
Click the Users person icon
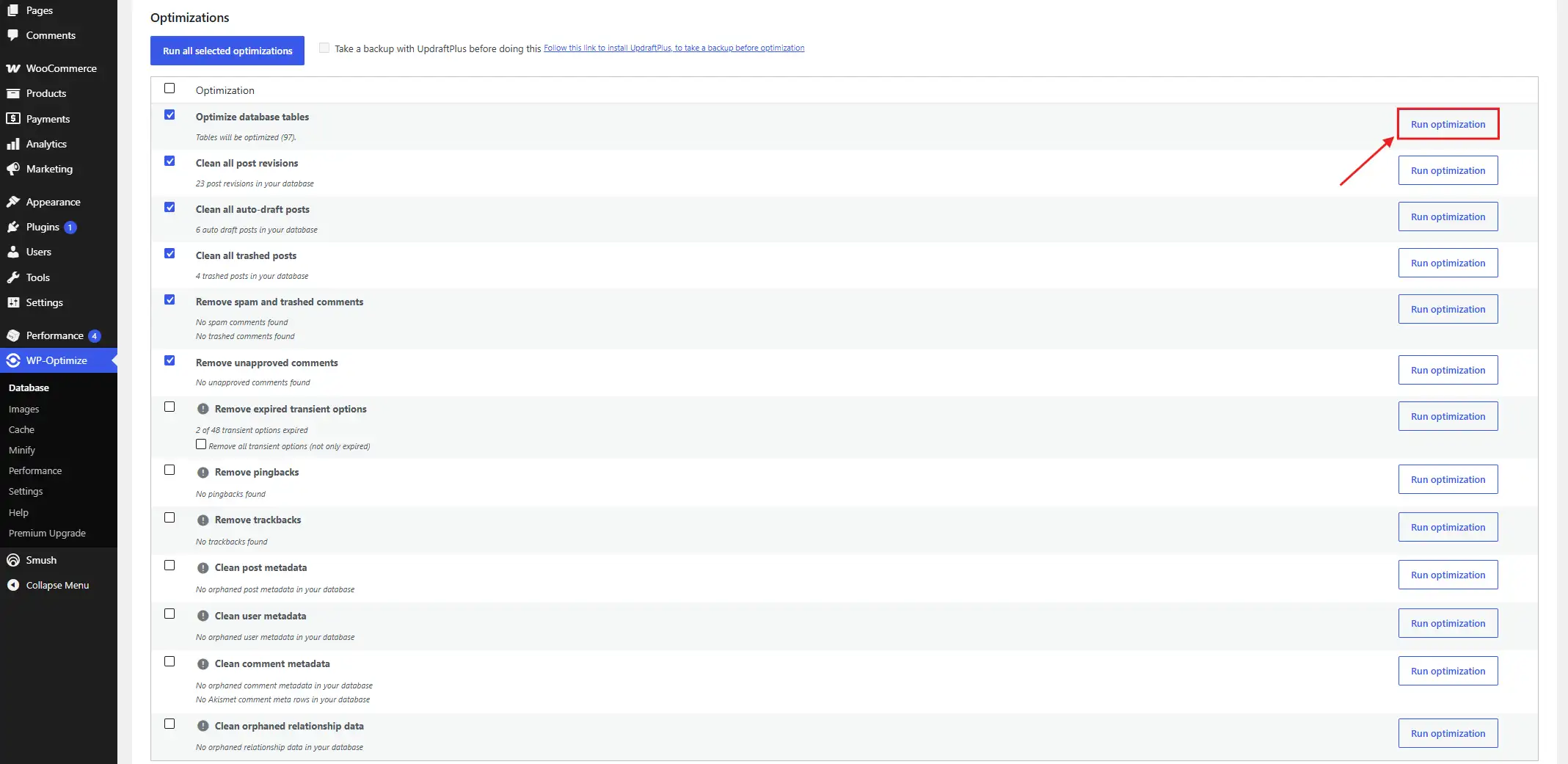(x=12, y=252)
